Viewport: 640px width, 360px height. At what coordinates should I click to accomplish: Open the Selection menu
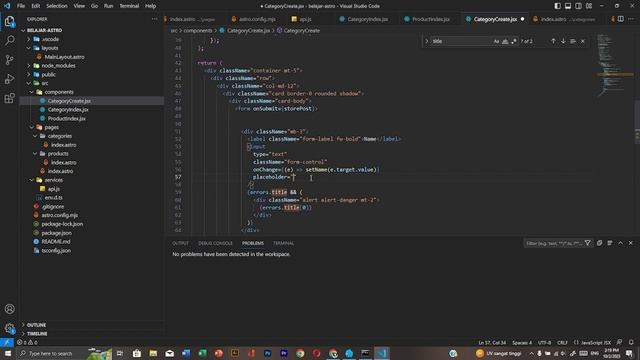[57, 6]
